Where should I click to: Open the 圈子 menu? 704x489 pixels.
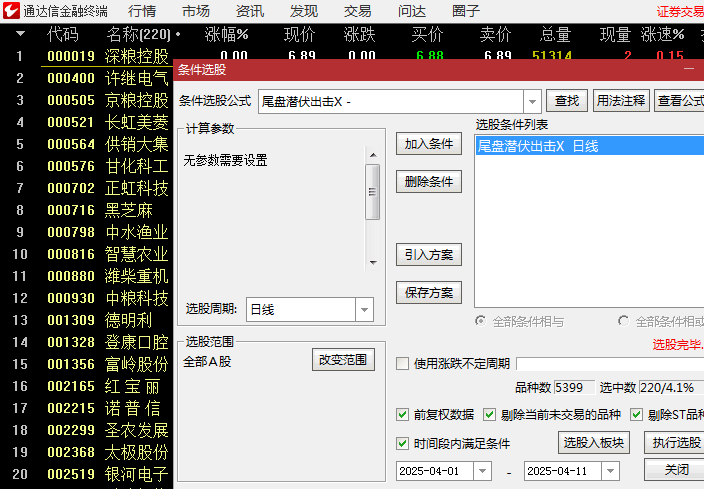(x=466, y=11)
